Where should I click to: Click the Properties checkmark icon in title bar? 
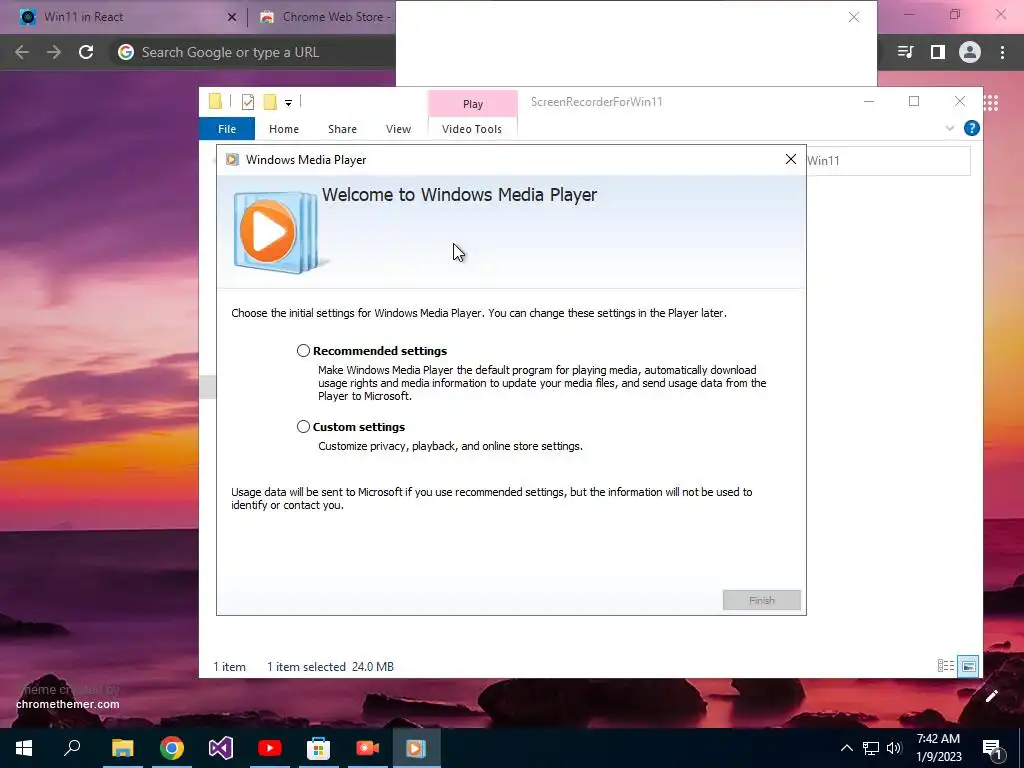coord(248,102)
